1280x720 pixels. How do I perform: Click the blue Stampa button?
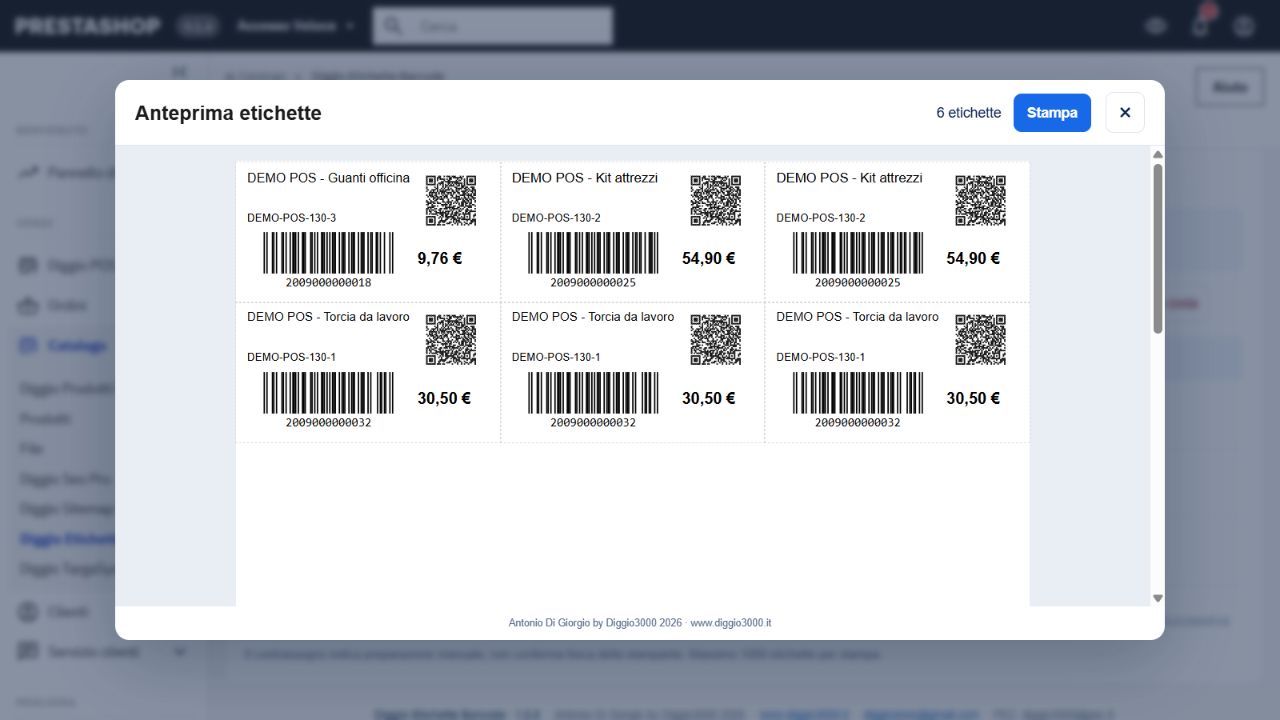[1052, 113]
